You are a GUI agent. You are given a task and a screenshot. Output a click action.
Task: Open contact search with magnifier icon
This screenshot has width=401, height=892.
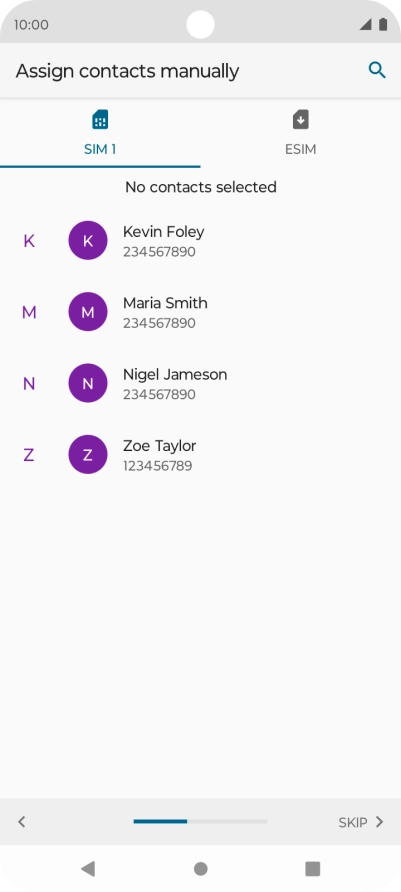point(377,71)
